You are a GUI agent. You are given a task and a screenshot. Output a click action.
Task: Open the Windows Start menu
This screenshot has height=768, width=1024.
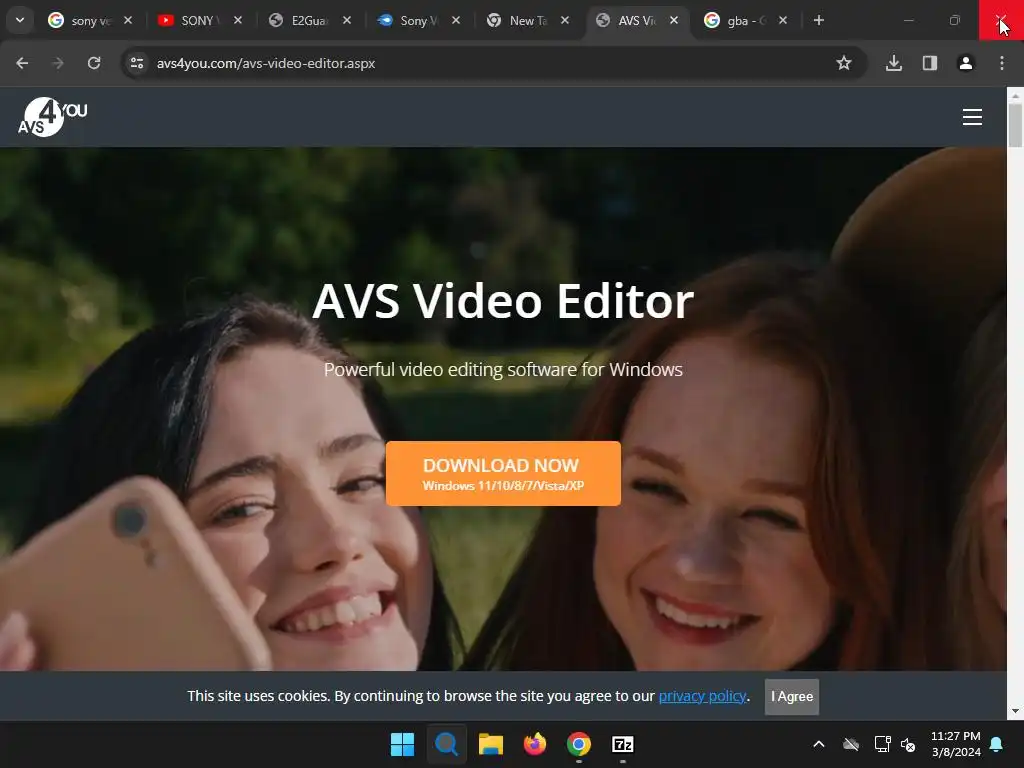tap(402, 744)
